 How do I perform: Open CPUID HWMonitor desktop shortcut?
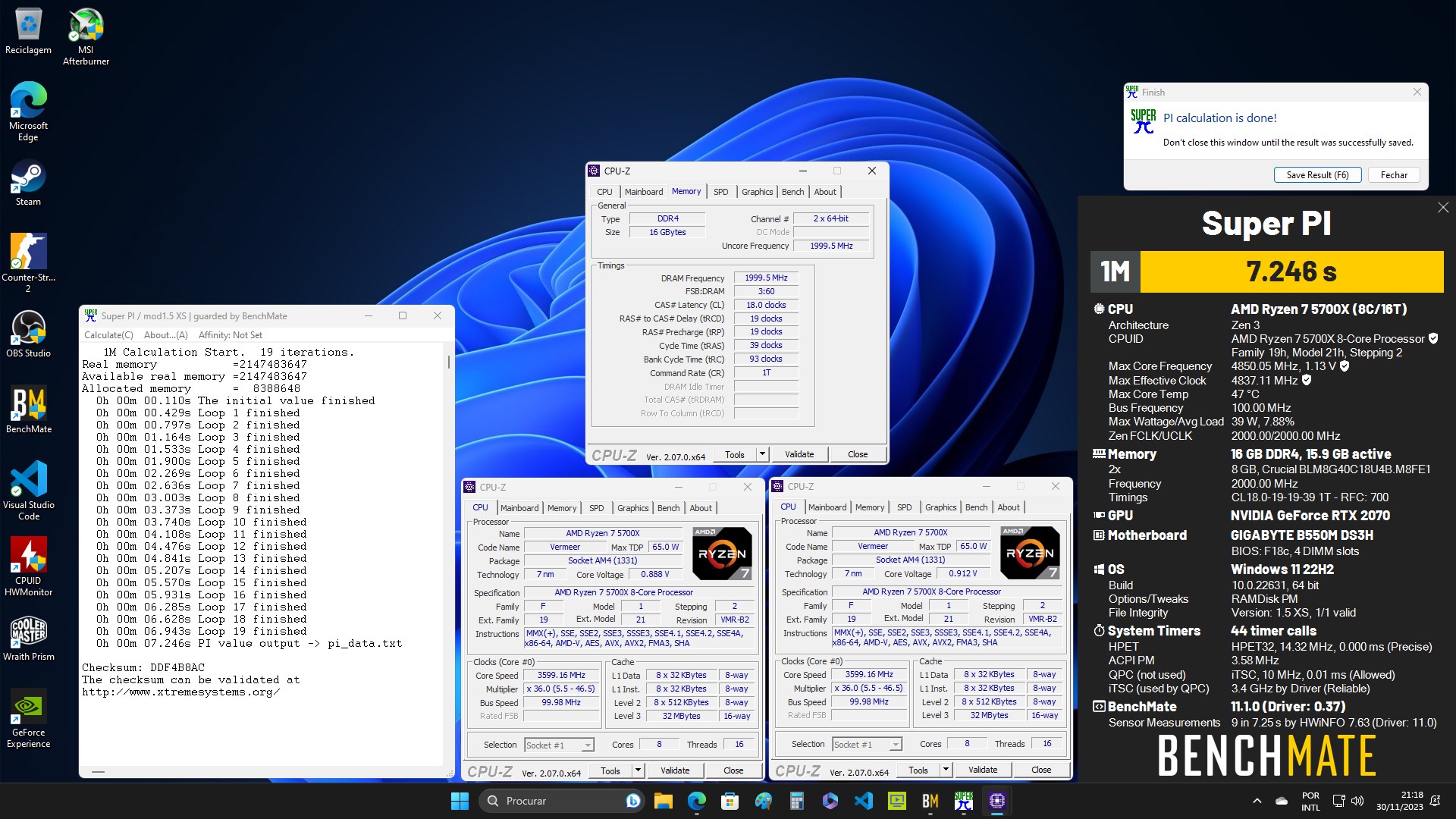click(28, 566)
